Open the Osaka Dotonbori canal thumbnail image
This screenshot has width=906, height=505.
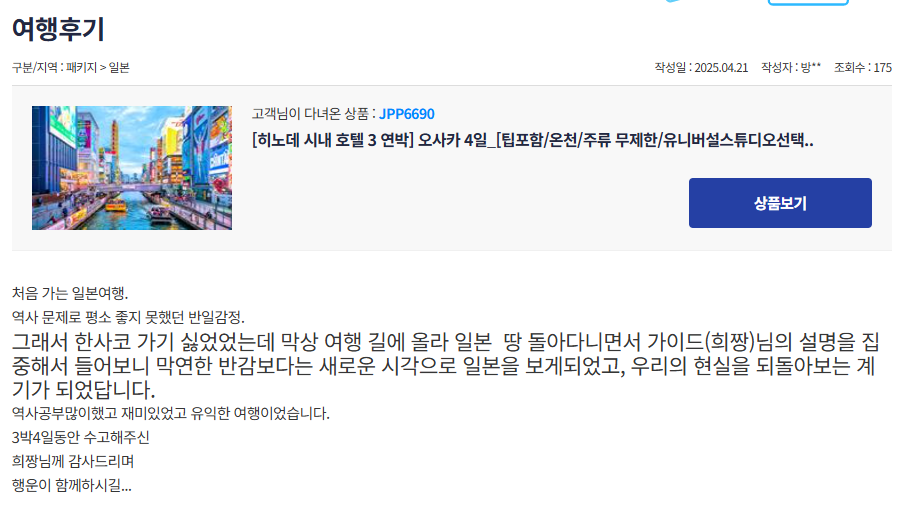click(132, 168)
